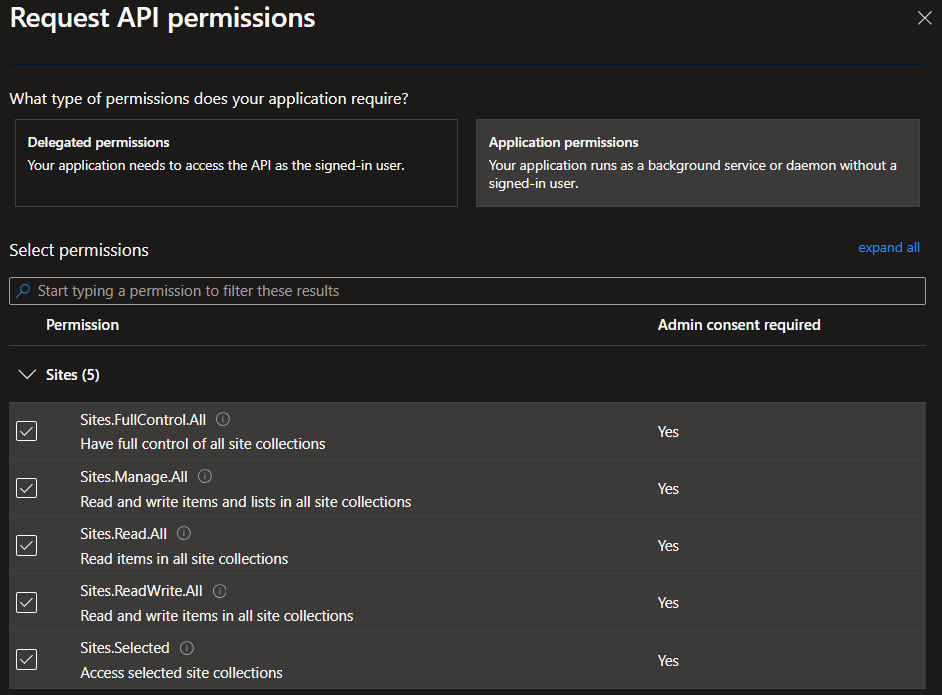Open info tooltip for Sites.FullControl.All

point(222,420)
